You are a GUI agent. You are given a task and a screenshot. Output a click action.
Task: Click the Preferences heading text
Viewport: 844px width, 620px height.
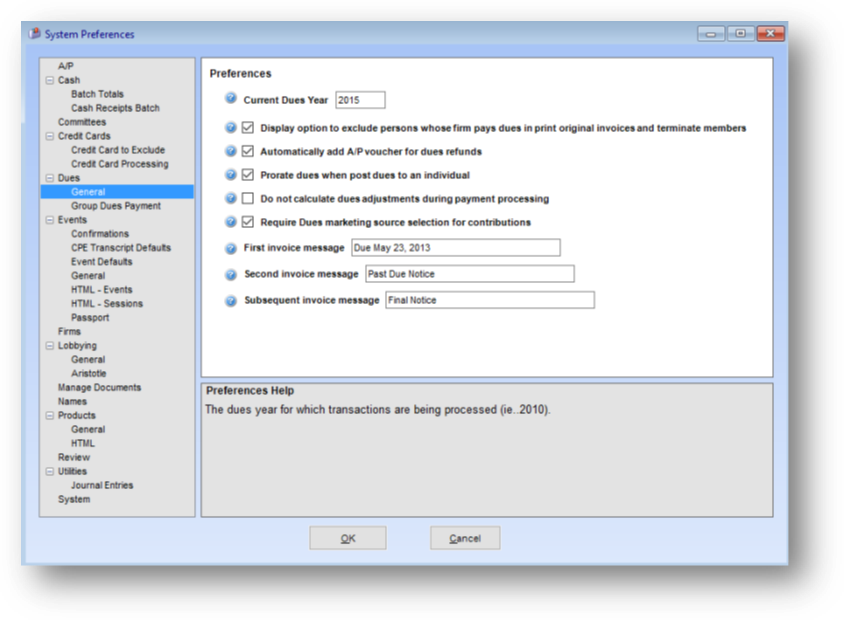click(241, 74)
